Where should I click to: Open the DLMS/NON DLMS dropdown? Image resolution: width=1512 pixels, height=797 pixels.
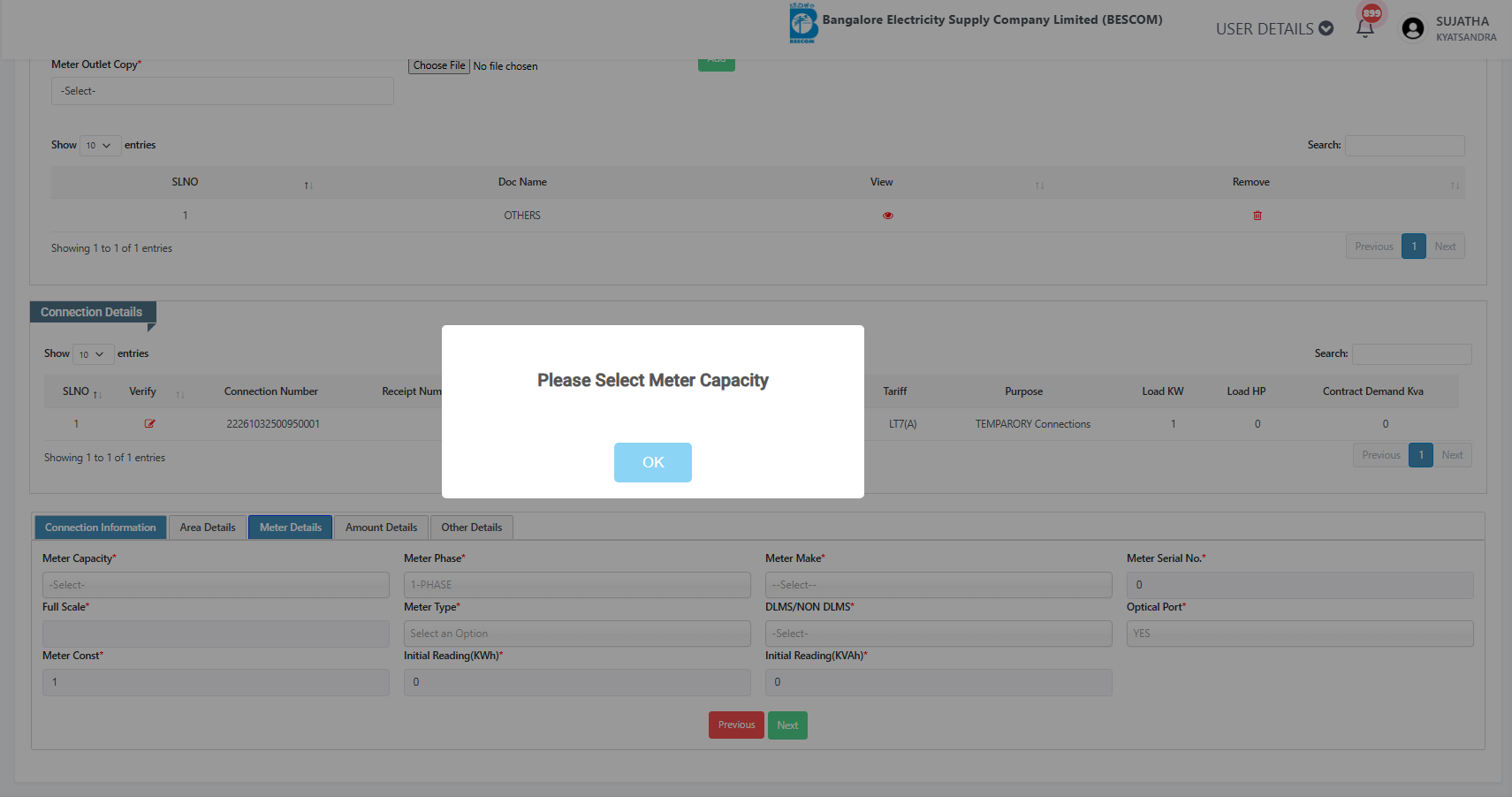point(938,634)
